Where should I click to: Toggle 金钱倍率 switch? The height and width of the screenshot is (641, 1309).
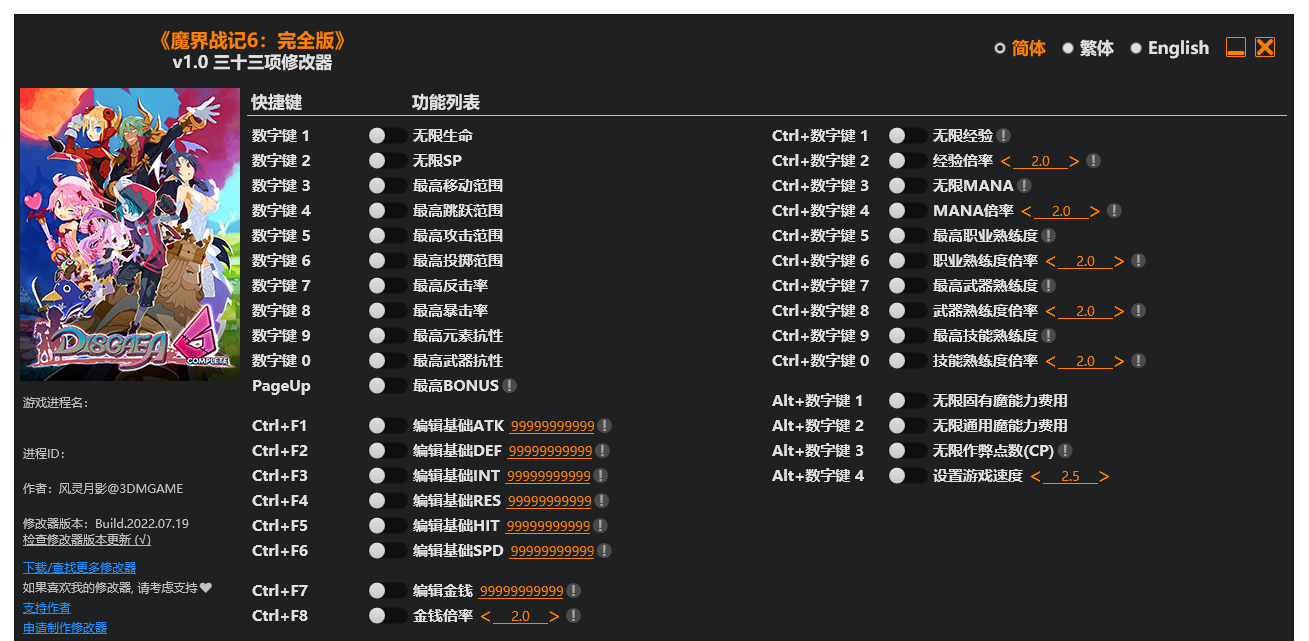[x=387, y=616]
